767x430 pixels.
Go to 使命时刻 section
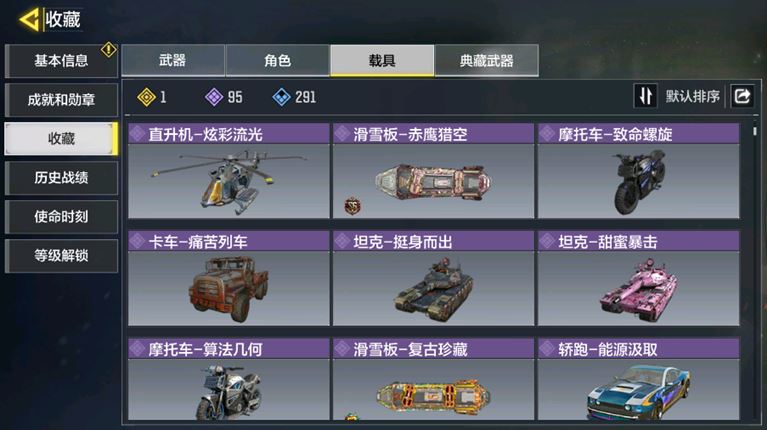click(61, 216)
